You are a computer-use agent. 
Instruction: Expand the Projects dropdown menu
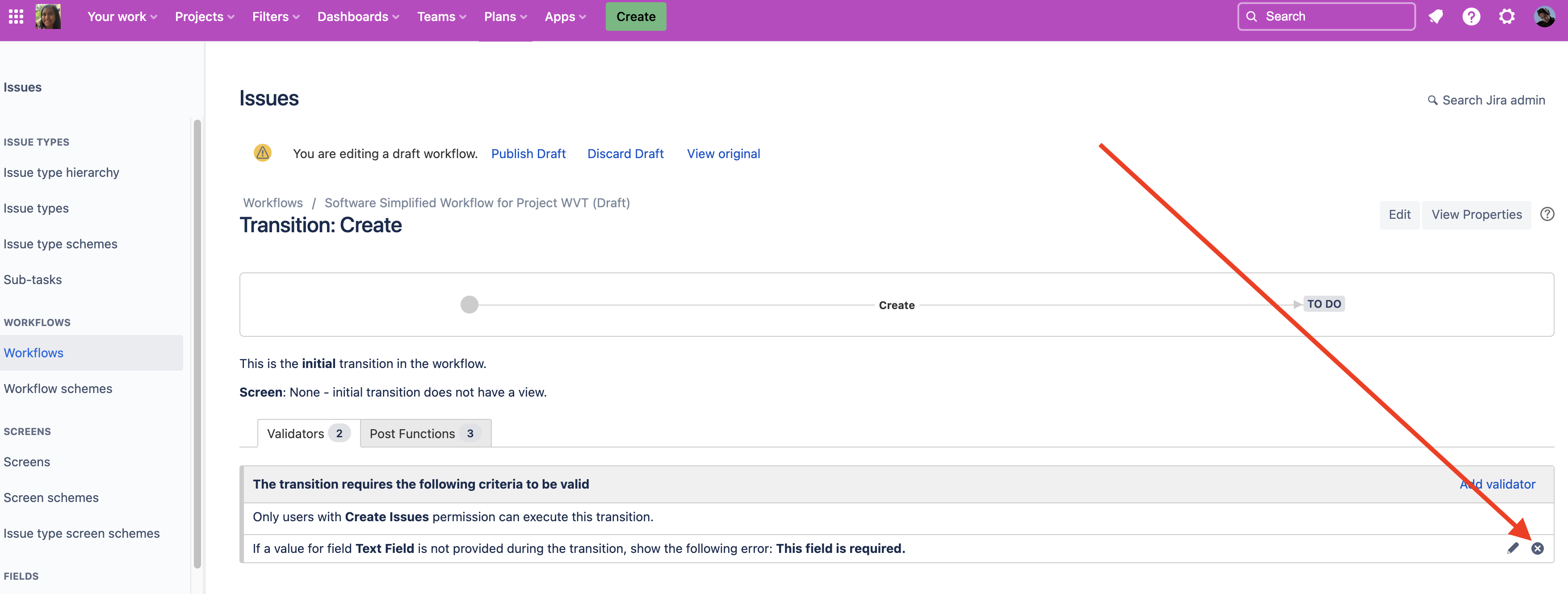point(205,17)
